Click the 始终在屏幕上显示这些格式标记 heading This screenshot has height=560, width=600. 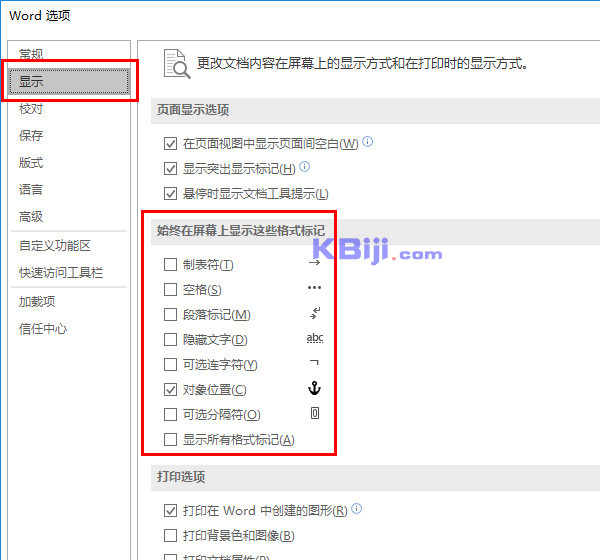point(241,231)
